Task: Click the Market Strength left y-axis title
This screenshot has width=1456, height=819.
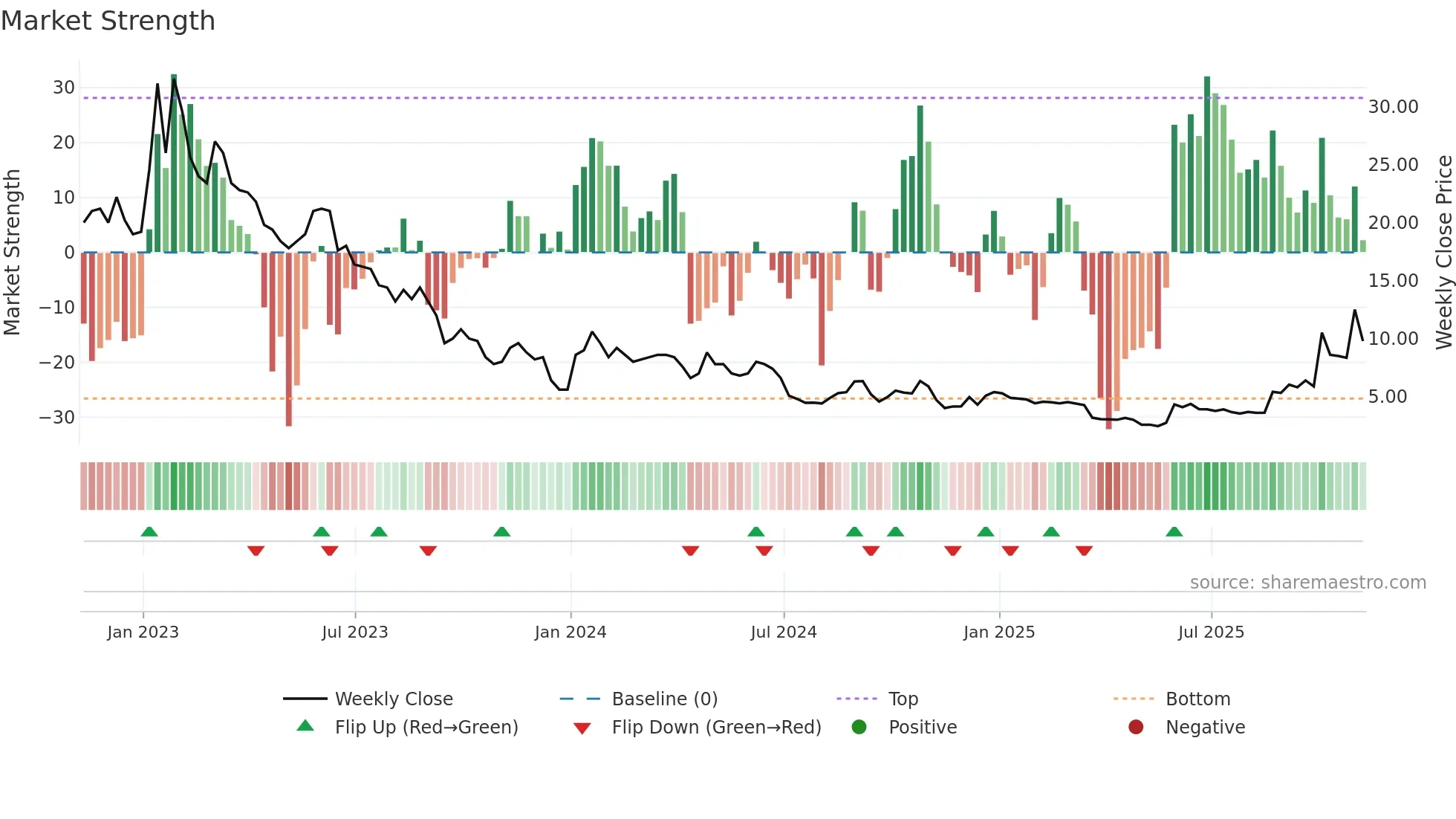Action: (x=12, y=253)
